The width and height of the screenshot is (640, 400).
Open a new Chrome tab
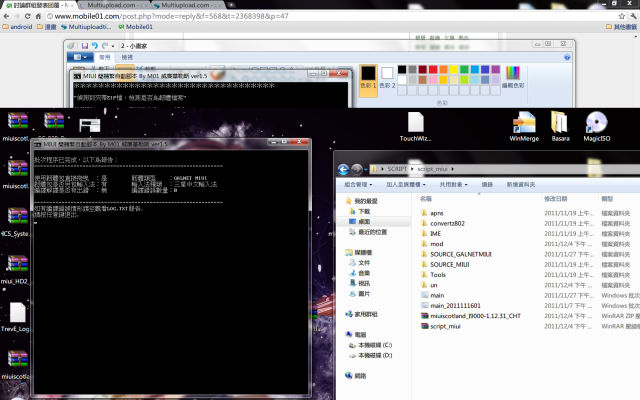click(x=231, y=5)
